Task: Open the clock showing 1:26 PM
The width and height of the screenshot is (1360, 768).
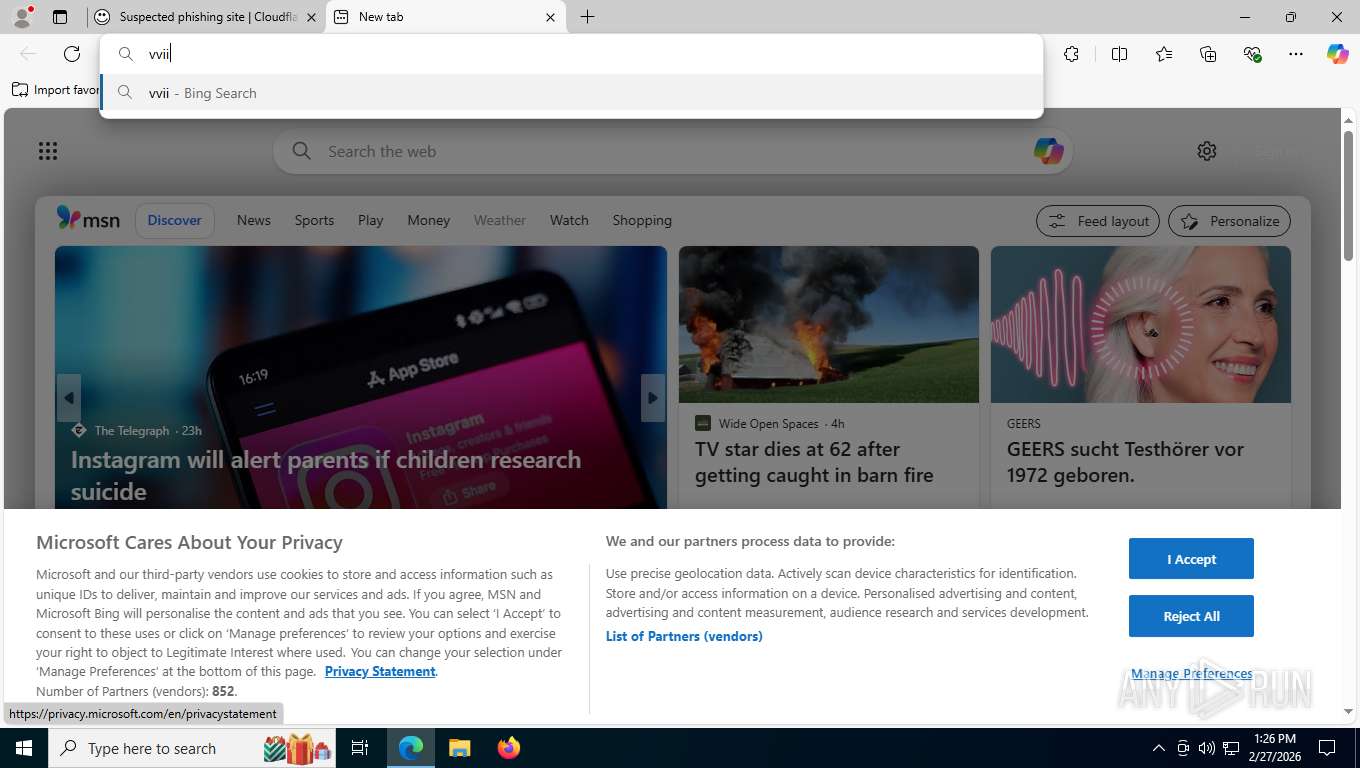Action: (x=1274, y=748)
